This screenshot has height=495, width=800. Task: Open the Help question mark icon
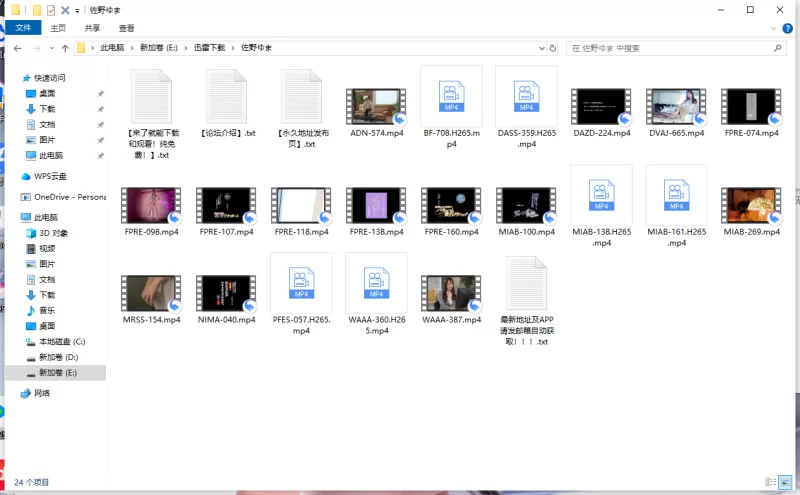point(787,29)
